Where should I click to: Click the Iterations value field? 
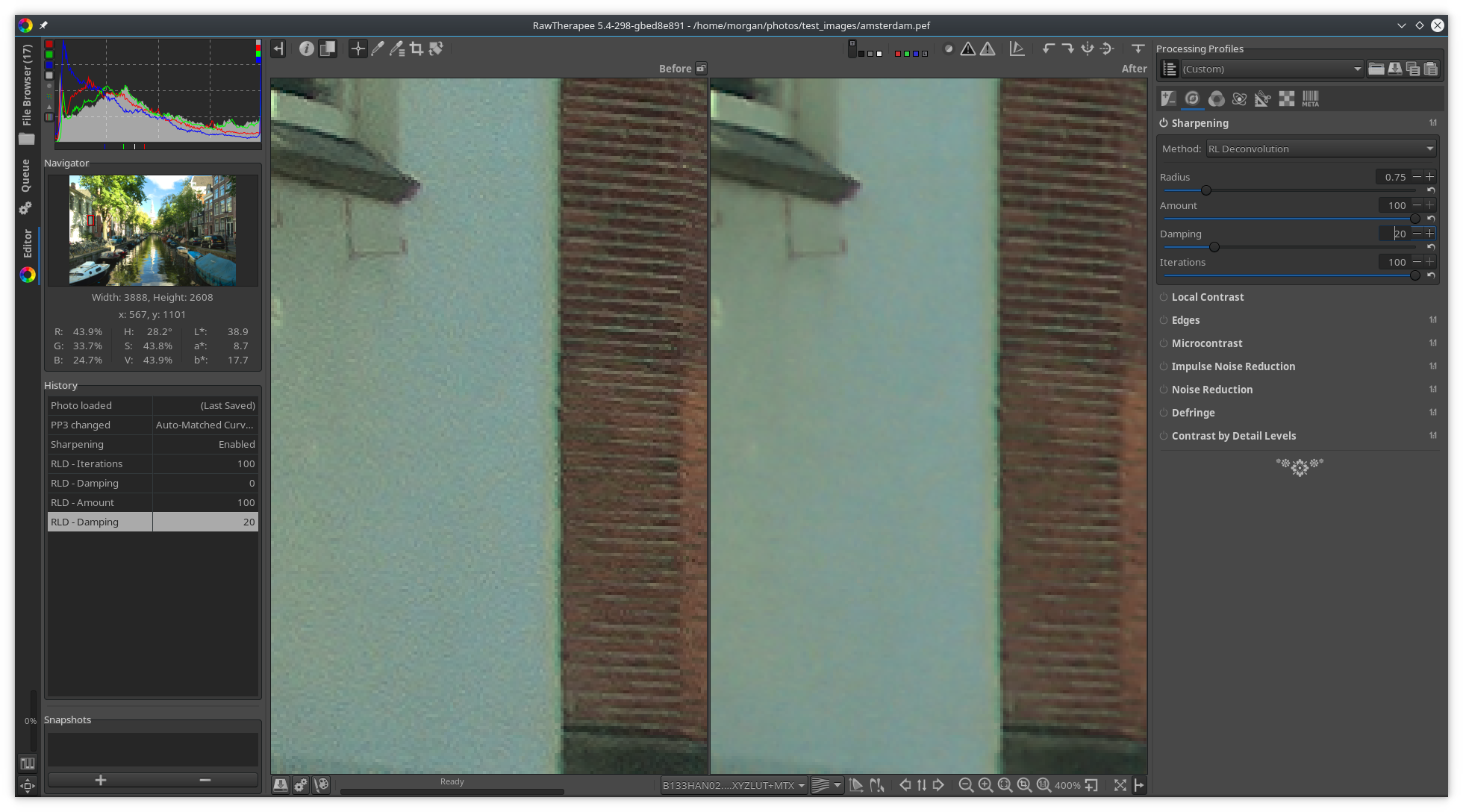(x=1393, y=262)
